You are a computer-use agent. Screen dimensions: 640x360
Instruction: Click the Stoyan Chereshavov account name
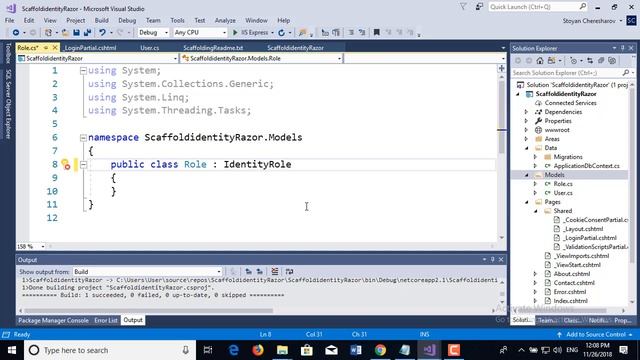point(589,20)
